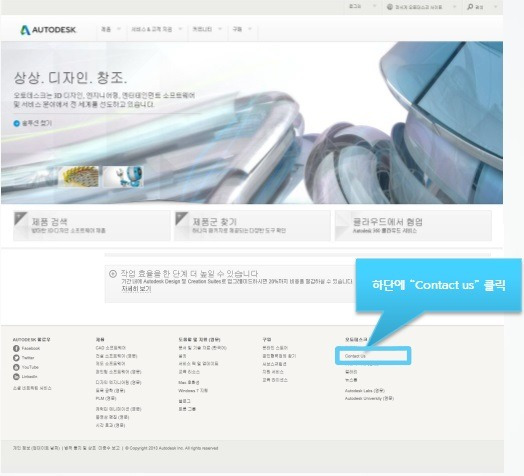
Task: Open the 제품군 찾기 panel
Action: tap(252, 226)
